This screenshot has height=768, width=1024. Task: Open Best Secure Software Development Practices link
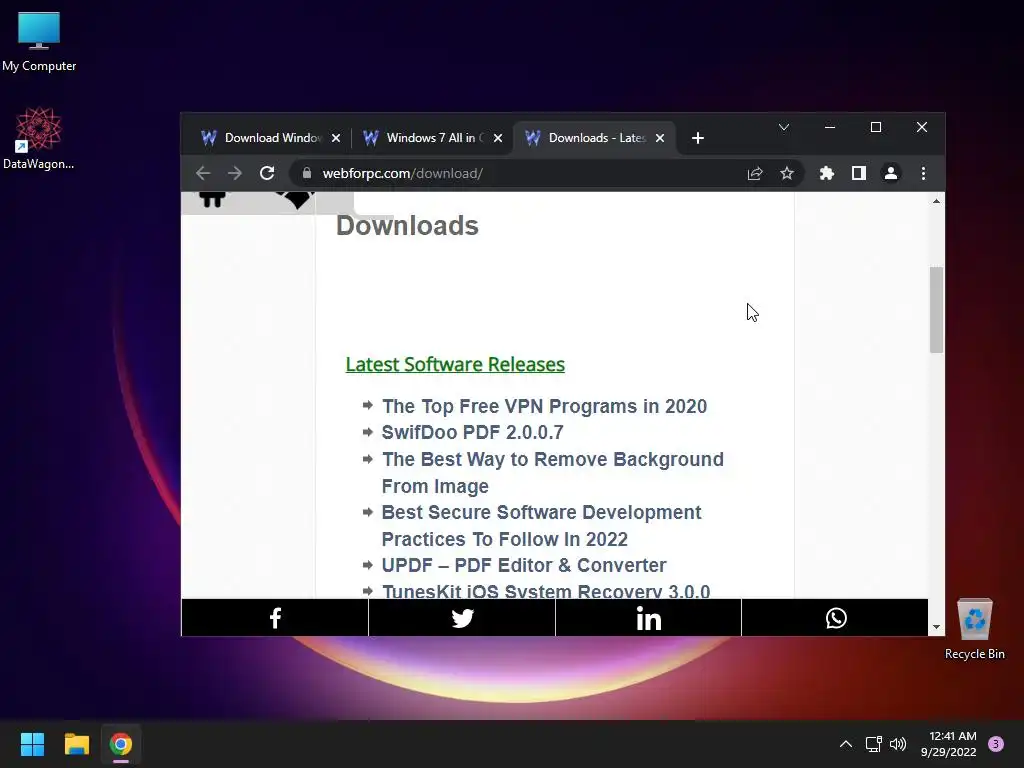541,526
